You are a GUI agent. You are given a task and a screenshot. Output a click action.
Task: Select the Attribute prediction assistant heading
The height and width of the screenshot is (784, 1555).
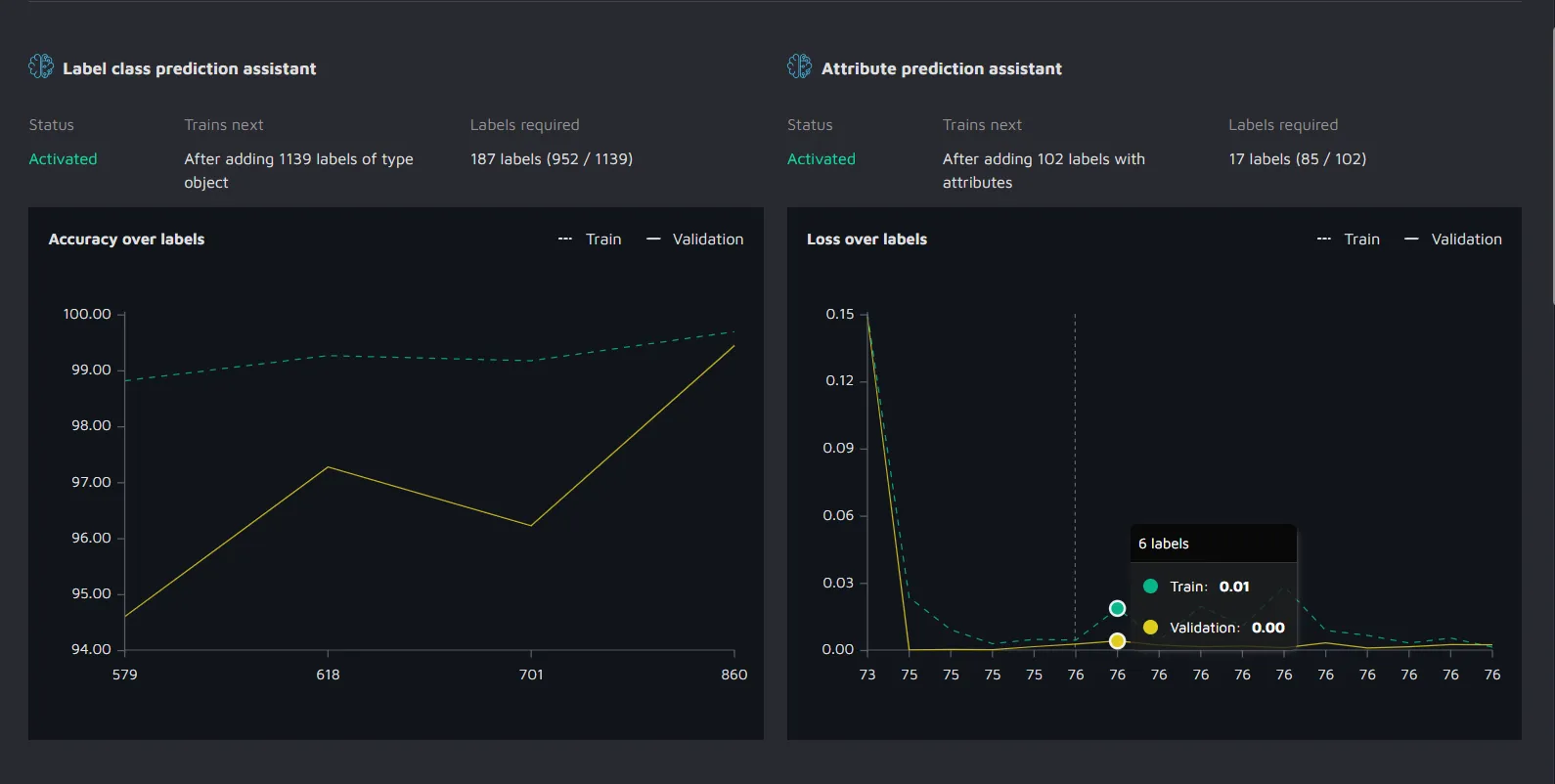point(941,69)
